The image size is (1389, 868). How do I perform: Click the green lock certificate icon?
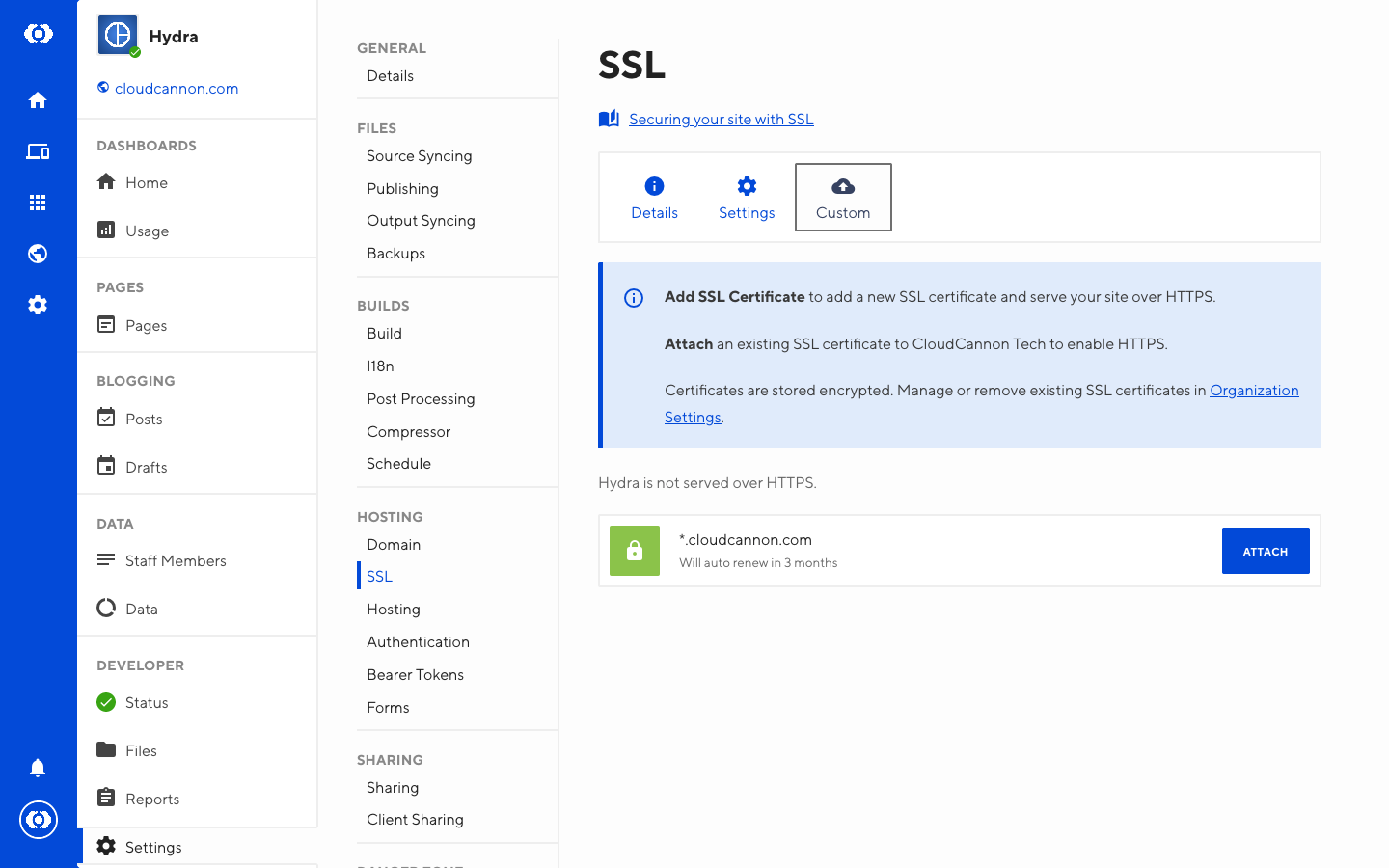point(635,551)
